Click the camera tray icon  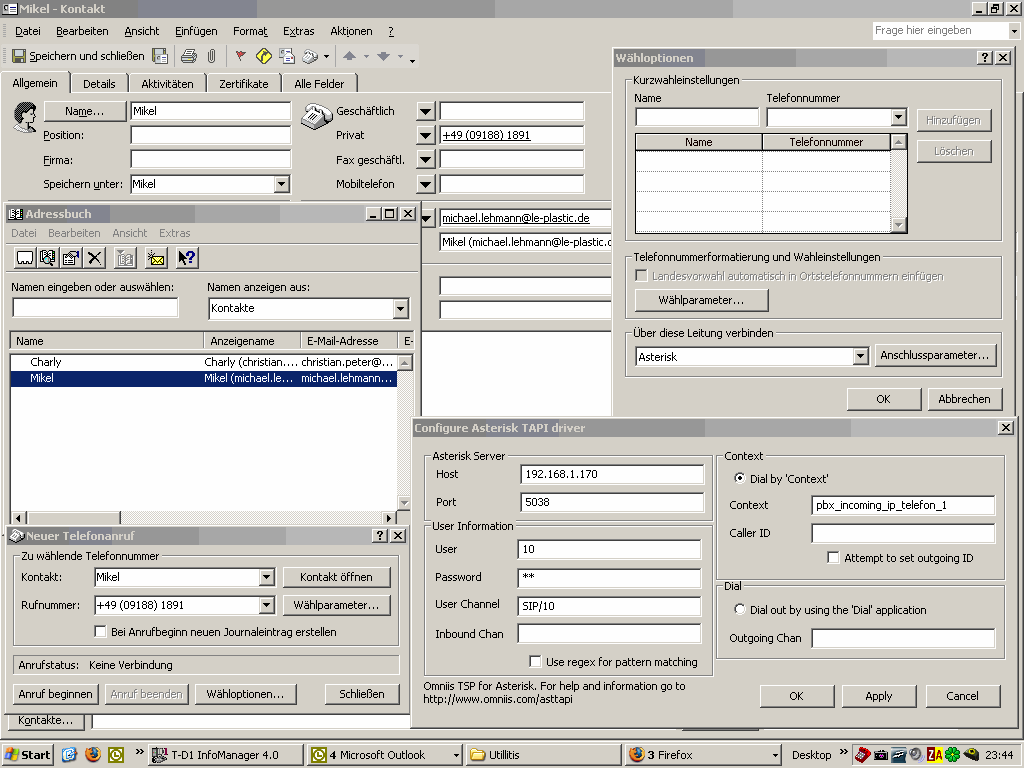coord(881,755)
